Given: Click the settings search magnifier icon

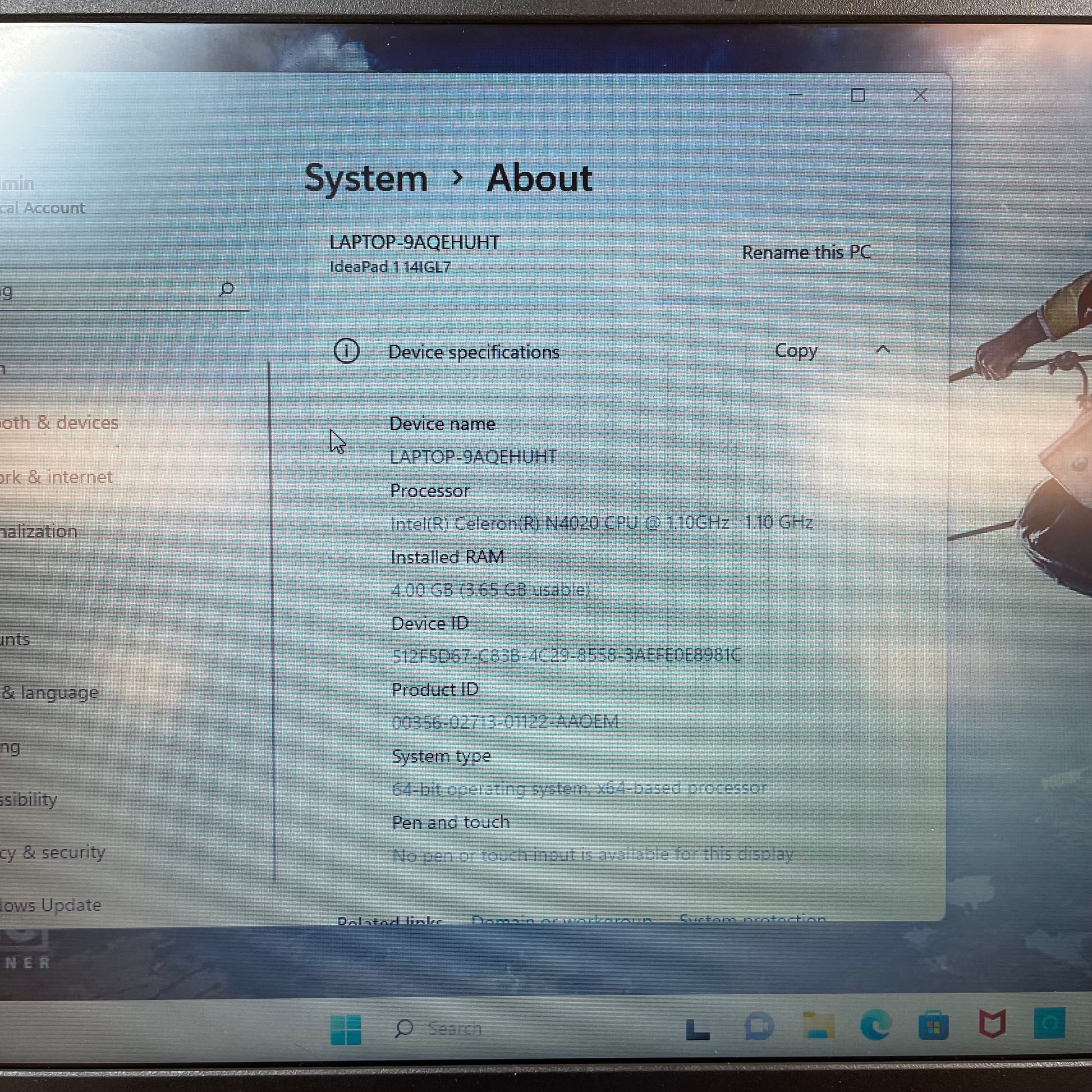Looking at the screenshot, I should click(x=226, y=290).
